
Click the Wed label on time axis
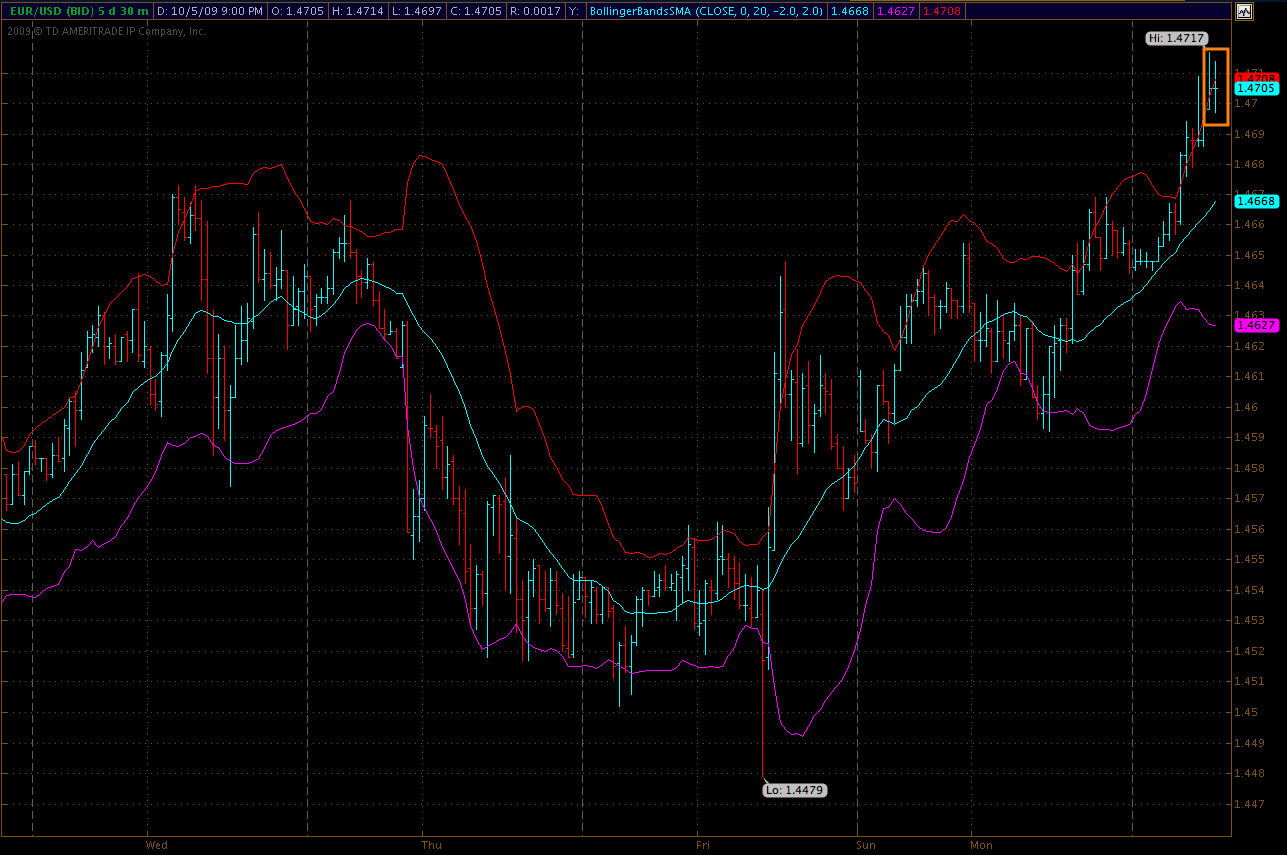coord(157,845)
